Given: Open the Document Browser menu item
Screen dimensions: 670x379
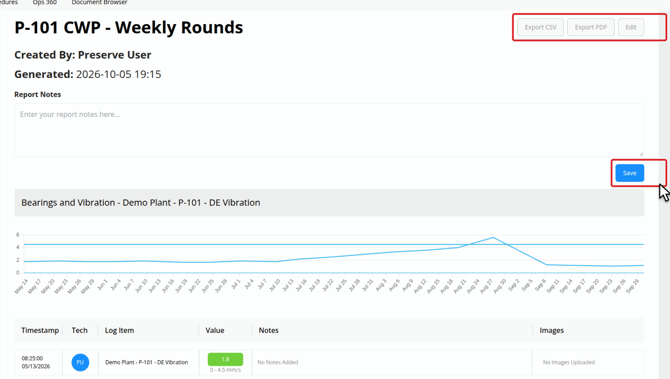Looking at the screenshot, I should [x=99, y=3].
